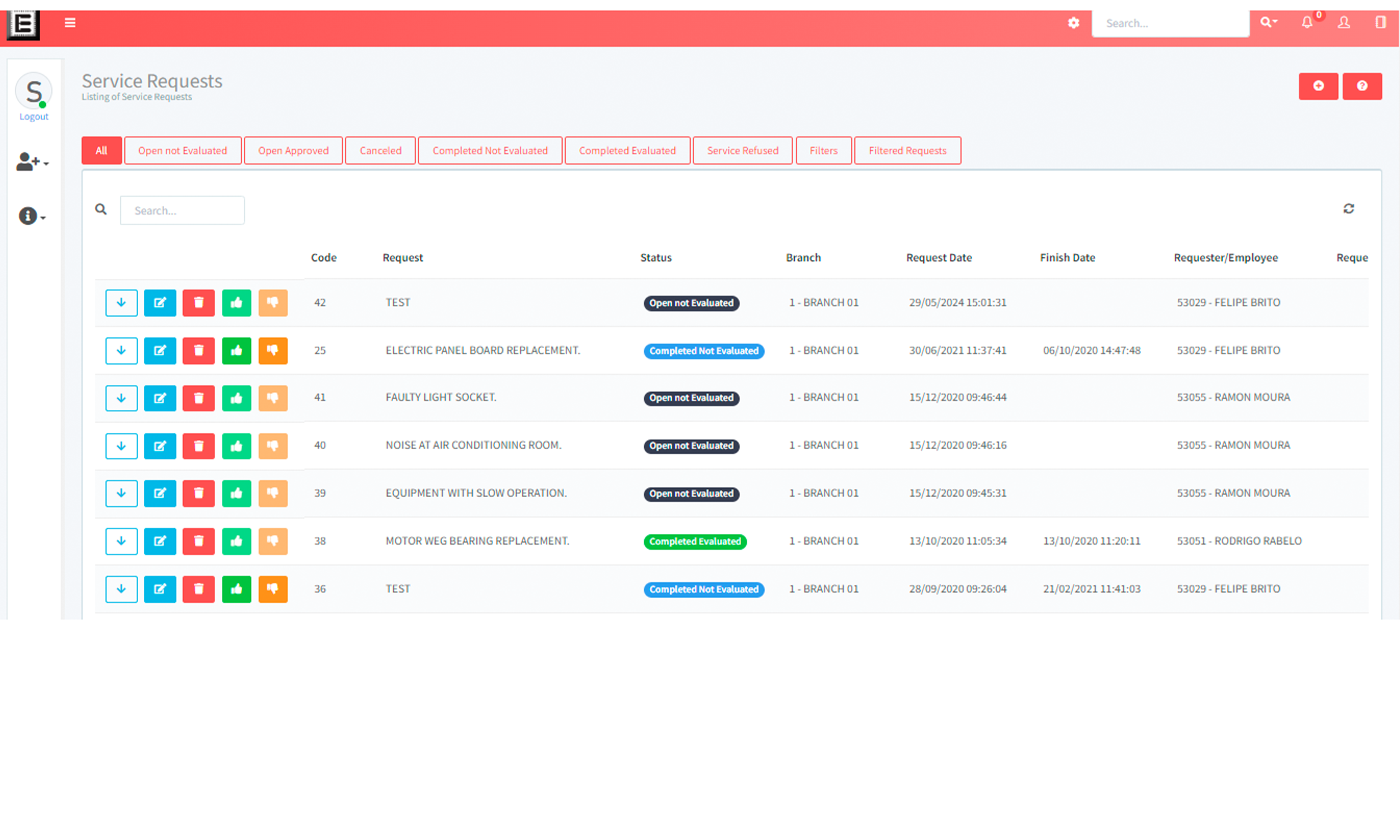The height and width of the screenshot is (840, 1400).
Task: Click the download icon on request 42
Action: point(120,302)
